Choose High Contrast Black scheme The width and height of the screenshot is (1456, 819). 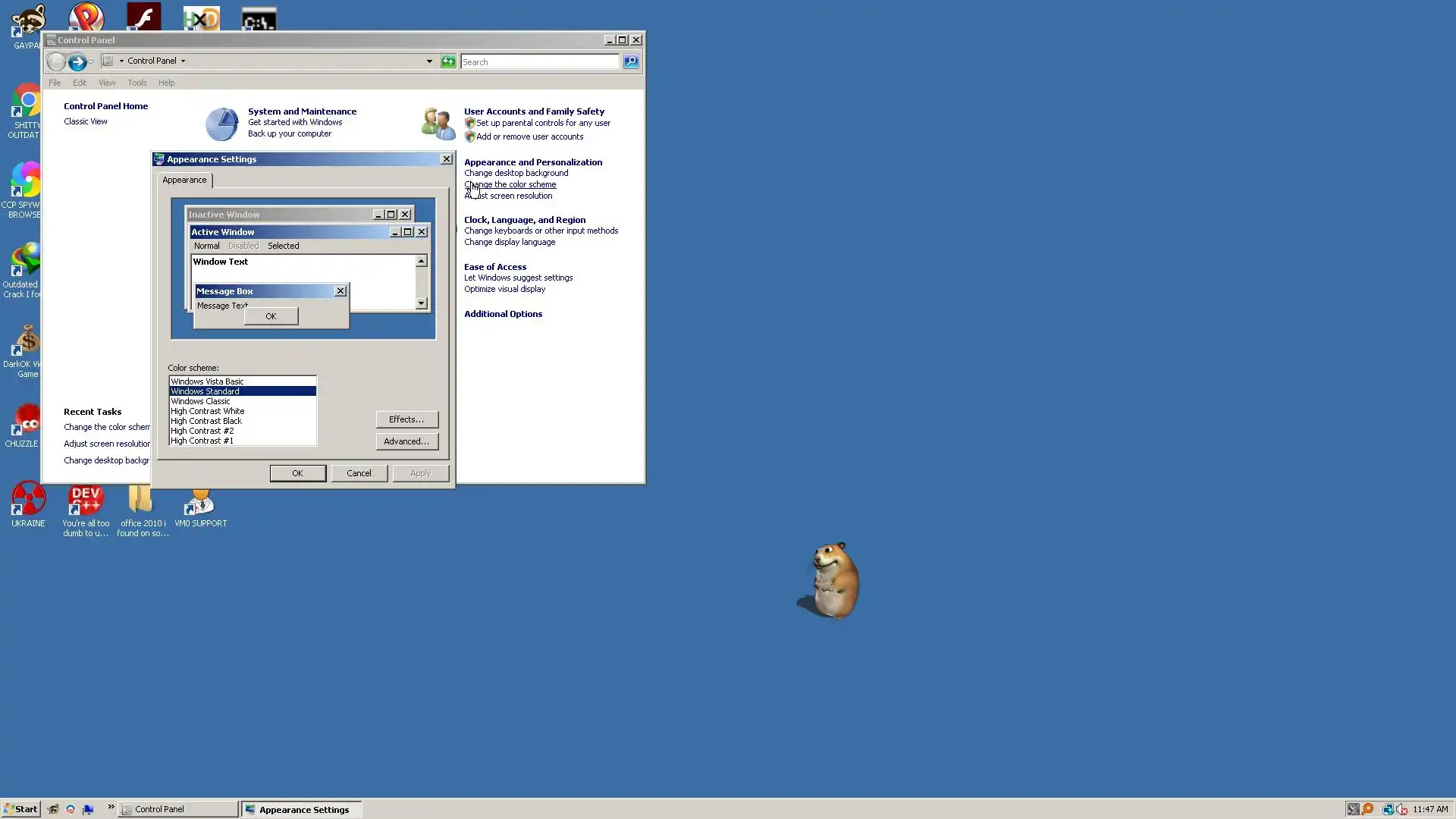point(206,421)
